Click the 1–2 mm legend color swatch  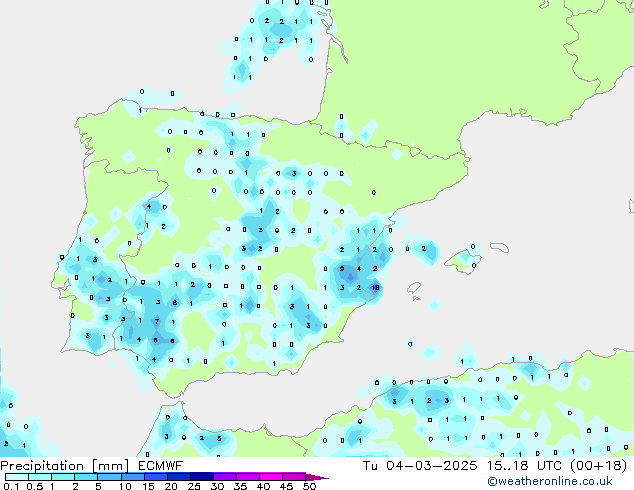click(63, 477)
